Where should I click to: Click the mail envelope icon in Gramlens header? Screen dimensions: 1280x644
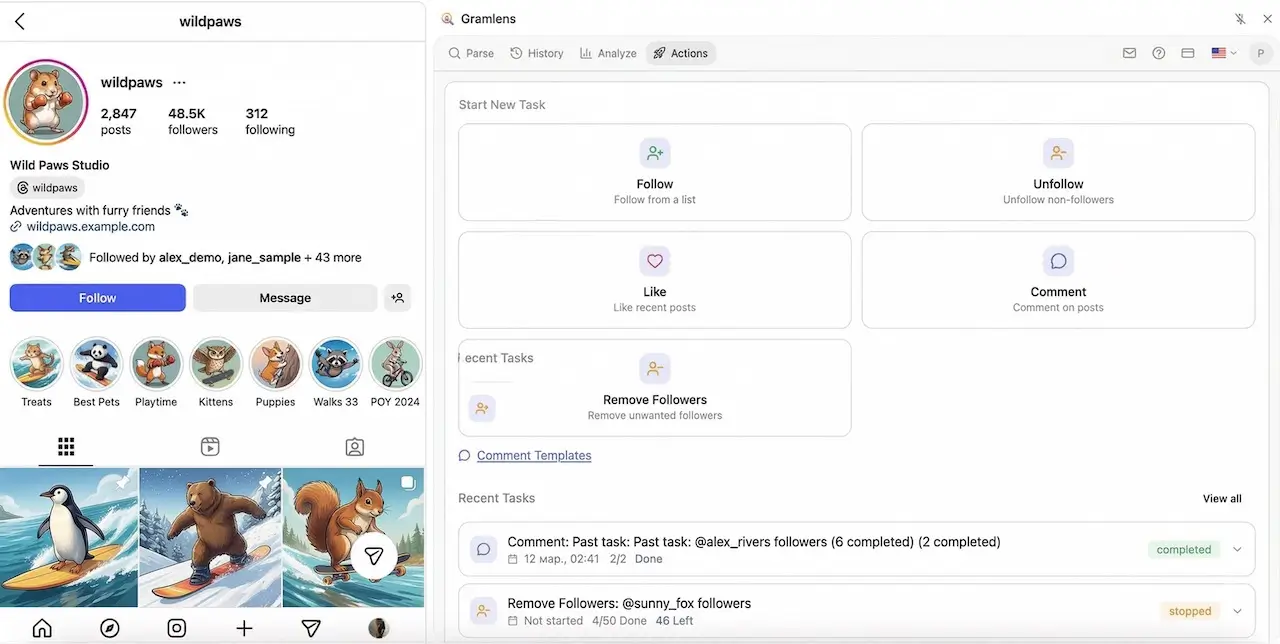1130,53
